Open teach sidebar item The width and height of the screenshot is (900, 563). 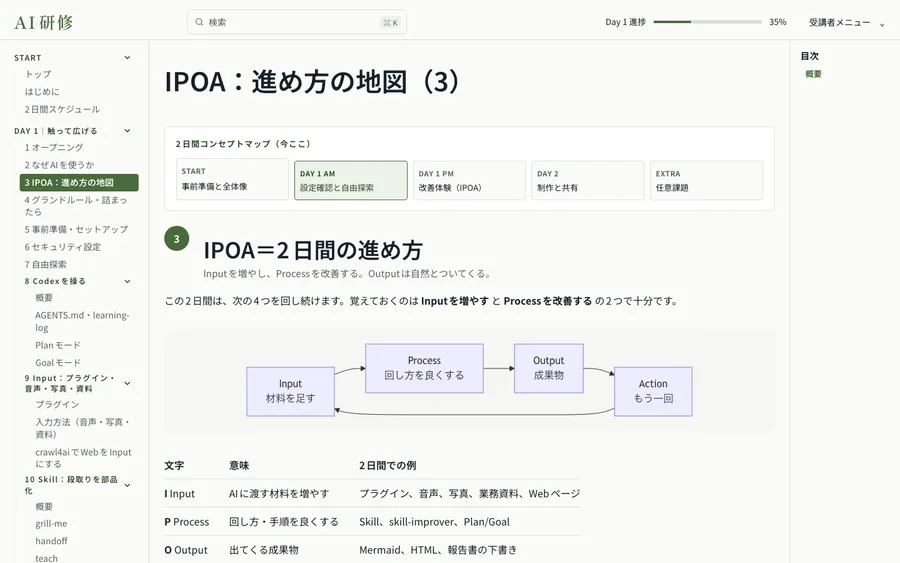(46, 558)
